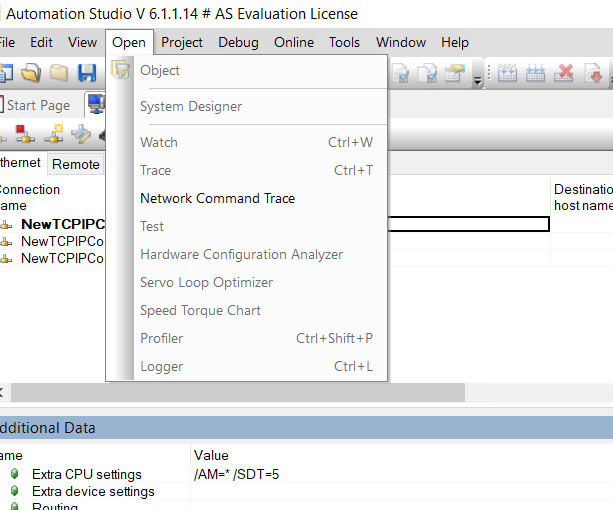This screenshot has height=510, width=613.
Task: Switch to the Ethernet tab
Action: 20,163
